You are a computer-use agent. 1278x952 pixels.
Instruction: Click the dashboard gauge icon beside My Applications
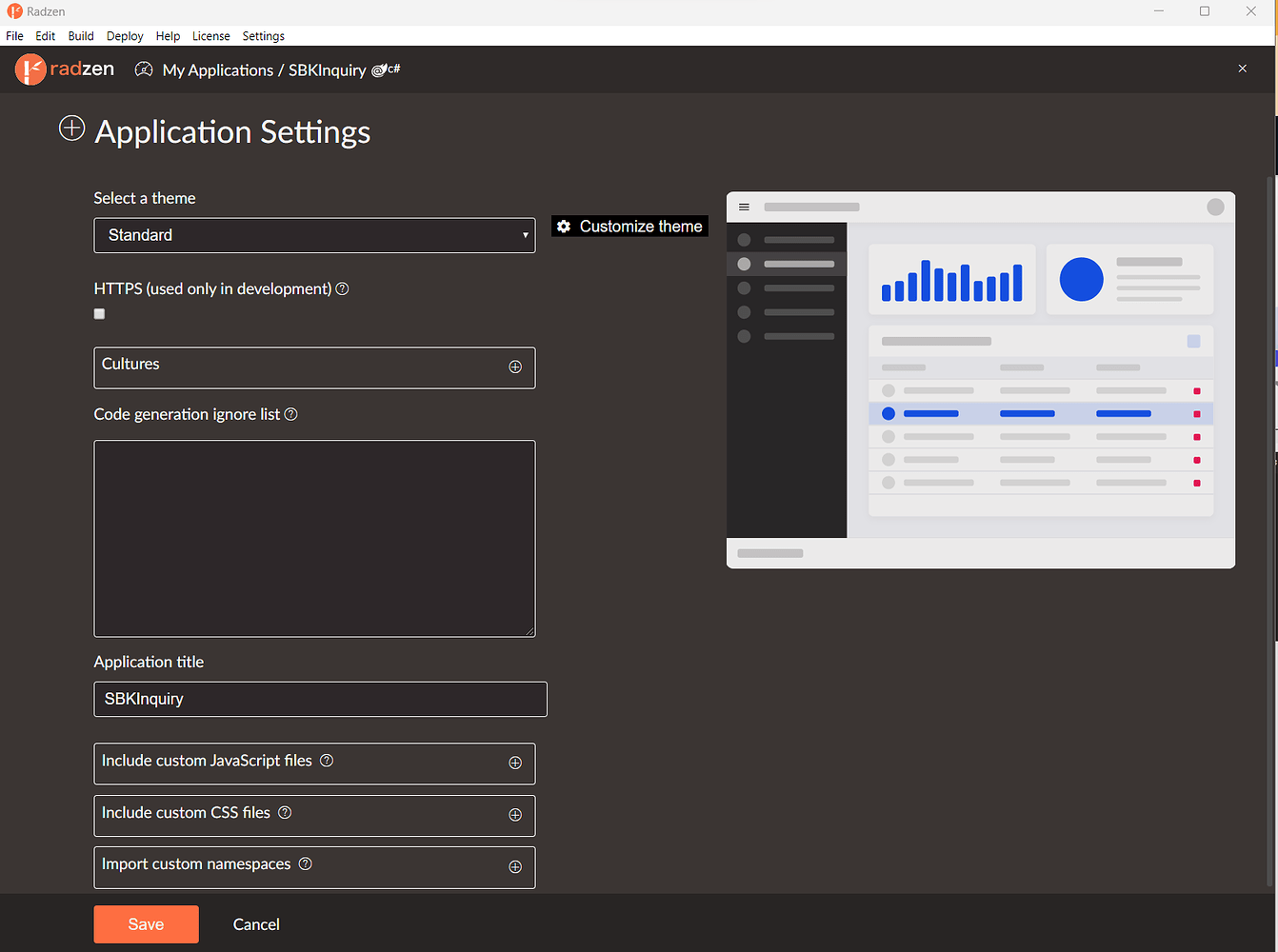[144, 69]
